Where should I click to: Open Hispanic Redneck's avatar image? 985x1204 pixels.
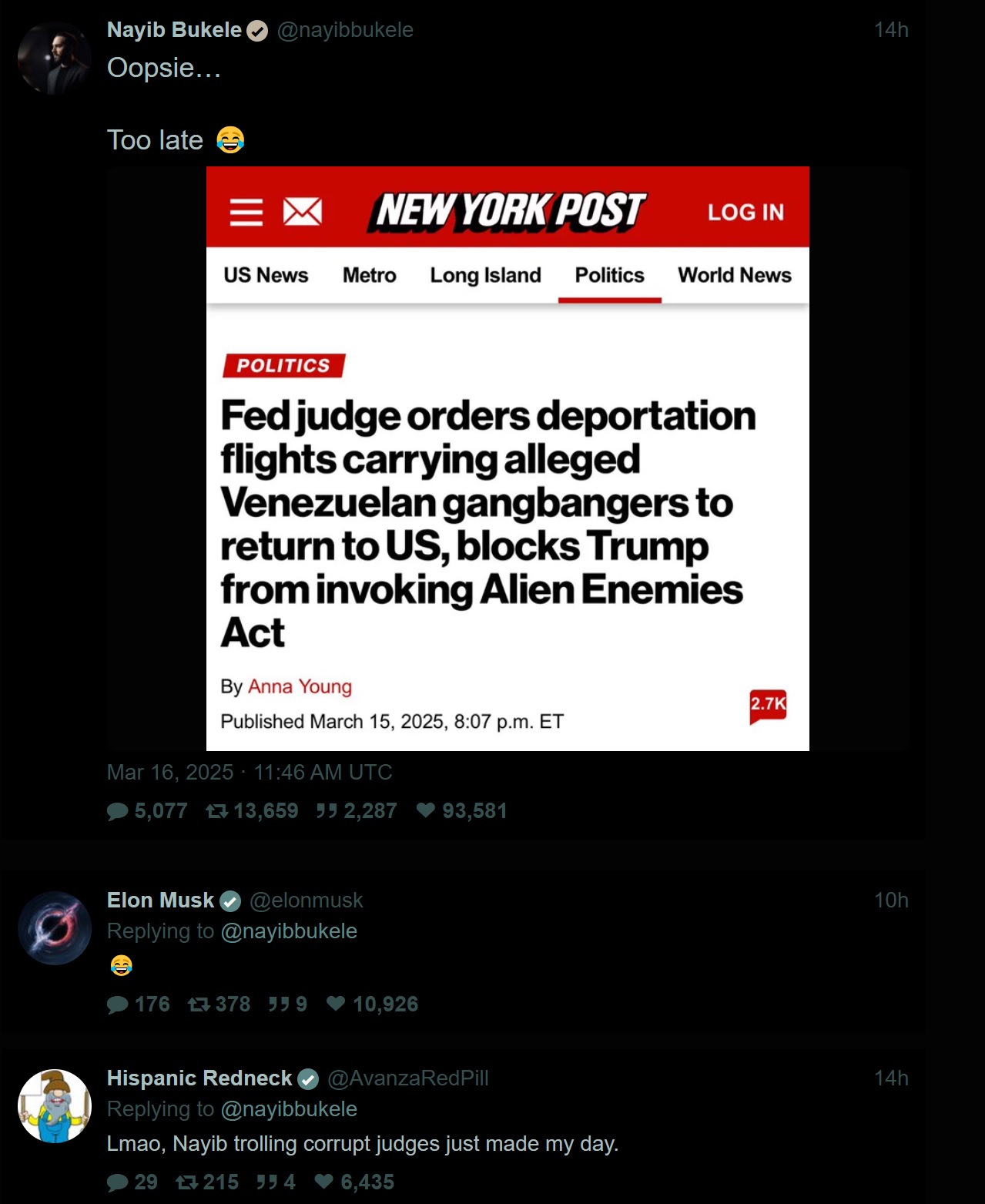pos(55,1106)
